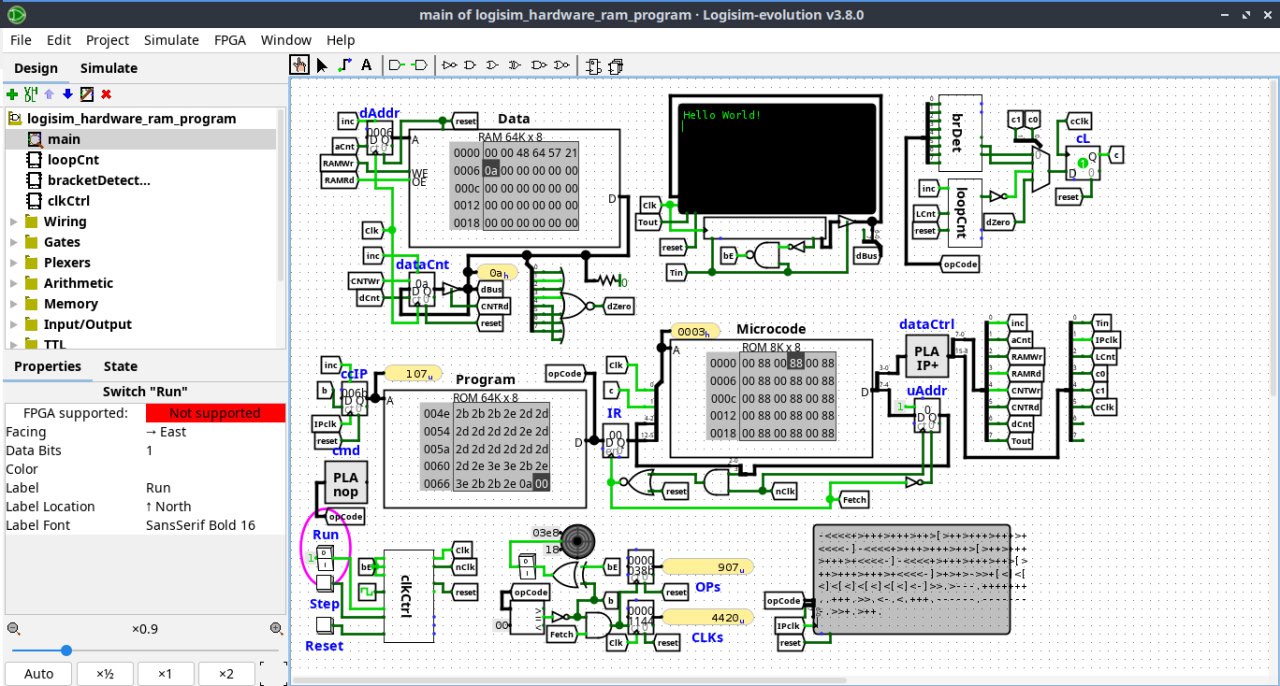Open the Simulate menu
The height and width of the screenshot is (686, 1280).
pos(171,40)
